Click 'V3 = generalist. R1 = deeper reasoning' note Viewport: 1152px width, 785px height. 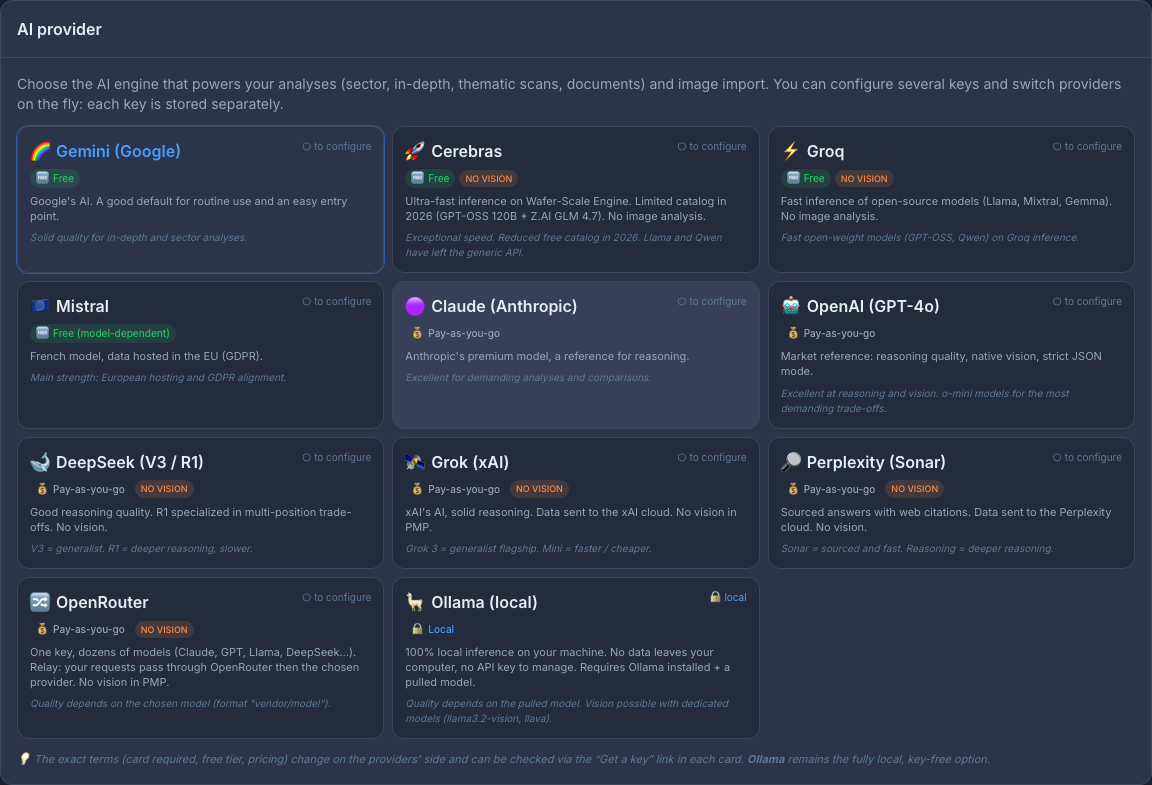point(141,548)
